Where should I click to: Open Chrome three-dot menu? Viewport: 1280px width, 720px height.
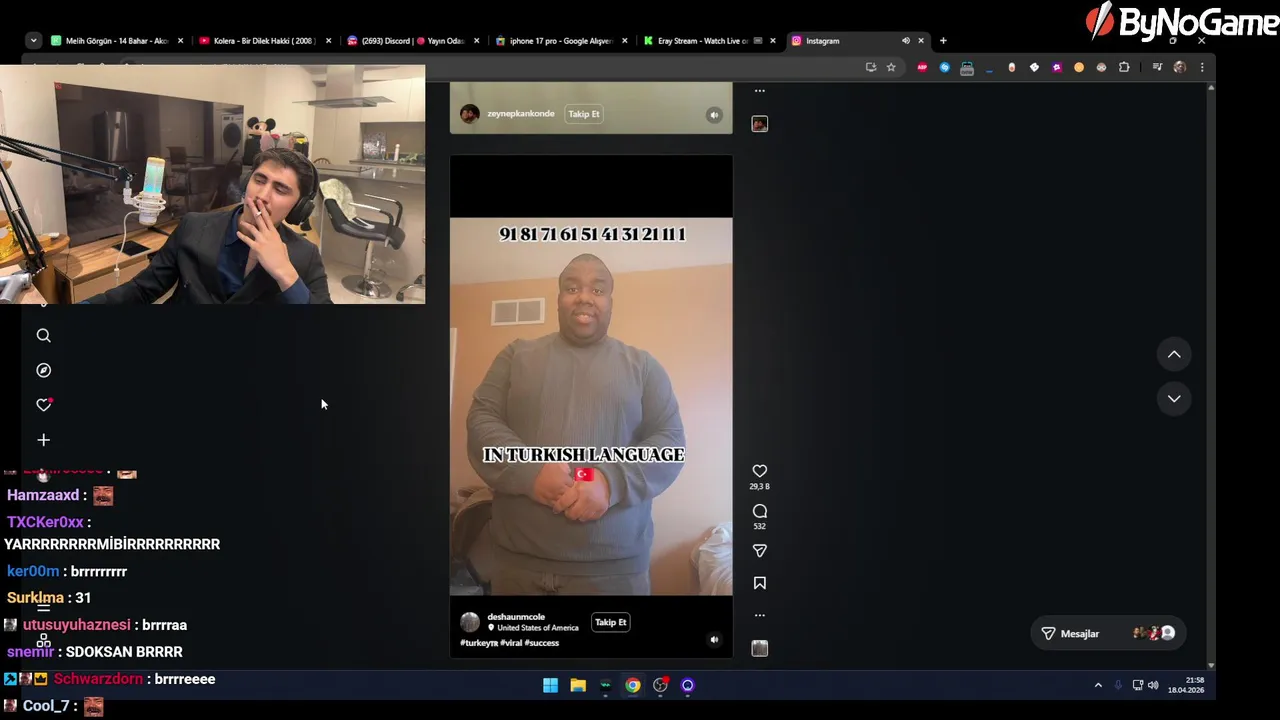click(1201, 67)
